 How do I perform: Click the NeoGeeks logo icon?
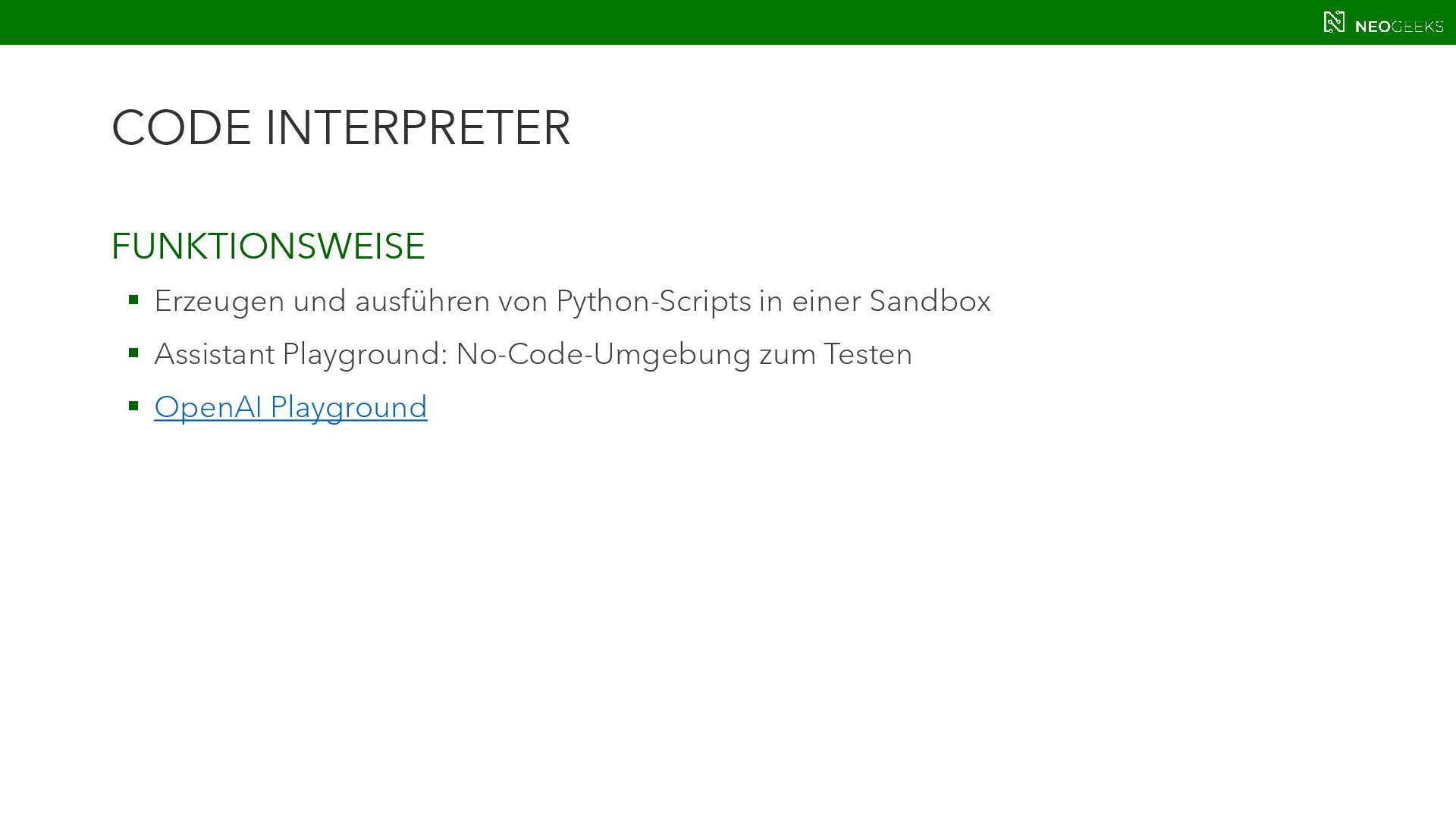point(1334,22)
